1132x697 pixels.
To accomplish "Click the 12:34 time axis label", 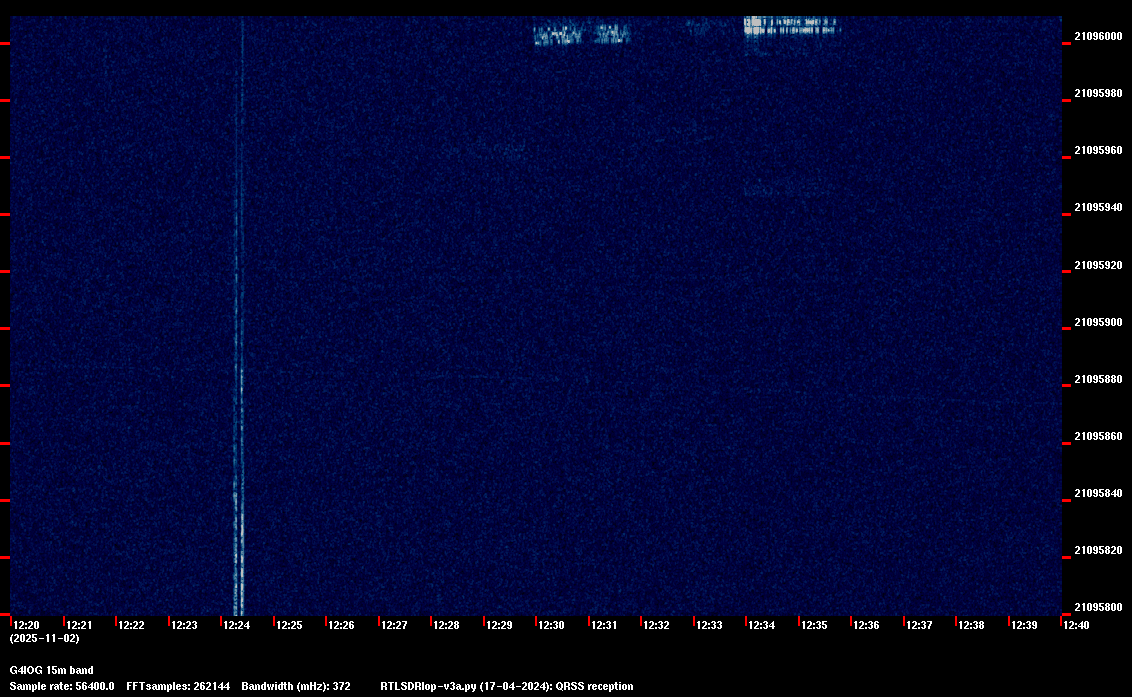I will [x=762, y=625].
